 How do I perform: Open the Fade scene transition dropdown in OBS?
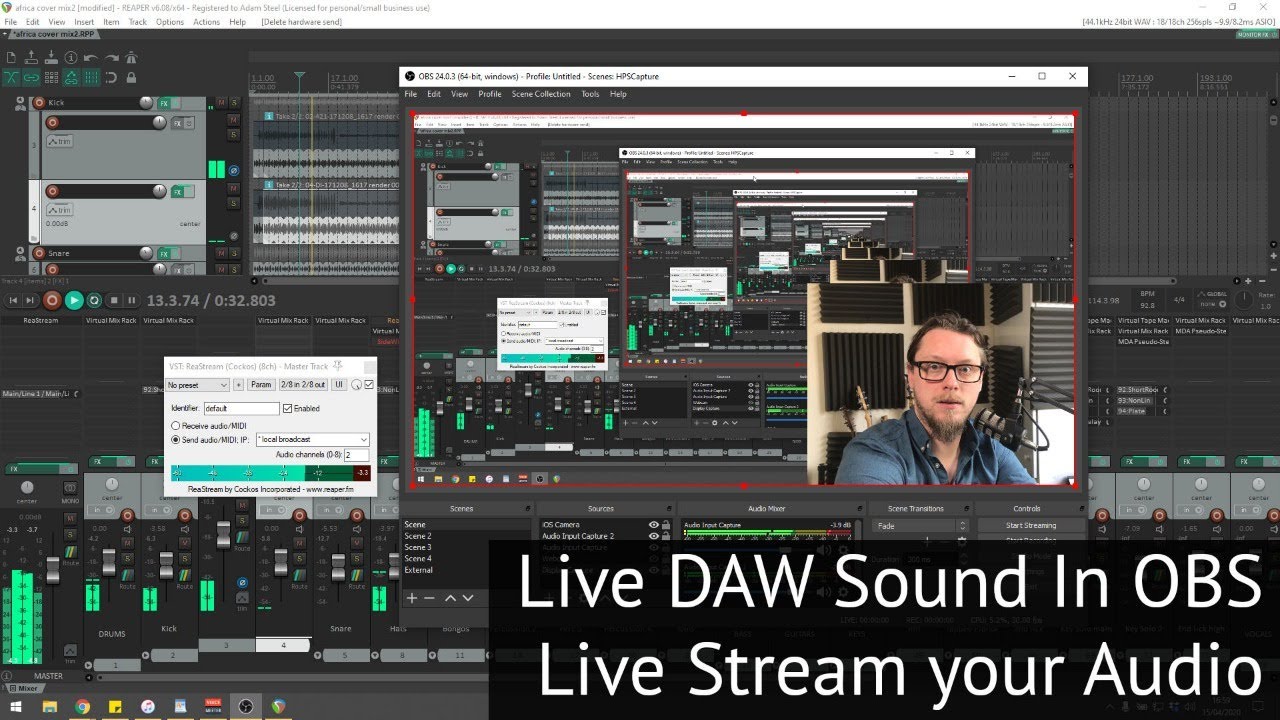coord(921,526)
